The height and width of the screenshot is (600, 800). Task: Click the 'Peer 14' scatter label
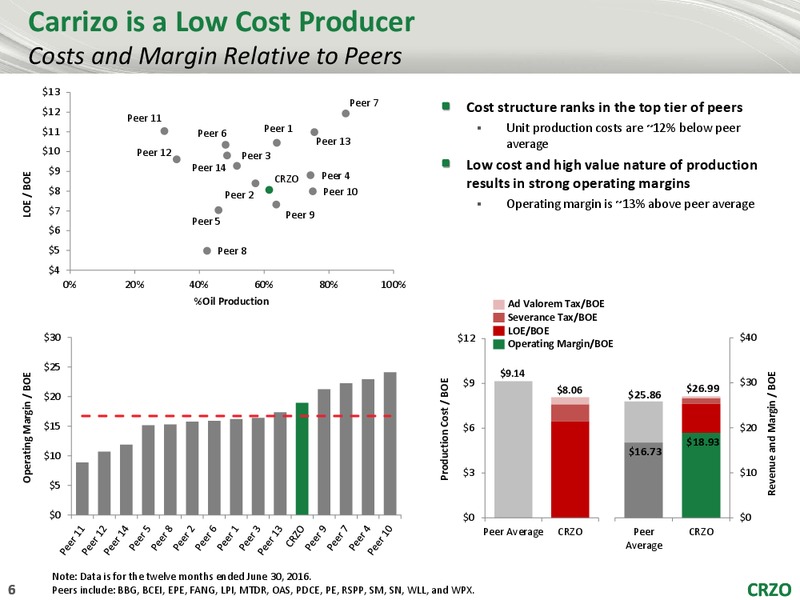click(209, 167)
